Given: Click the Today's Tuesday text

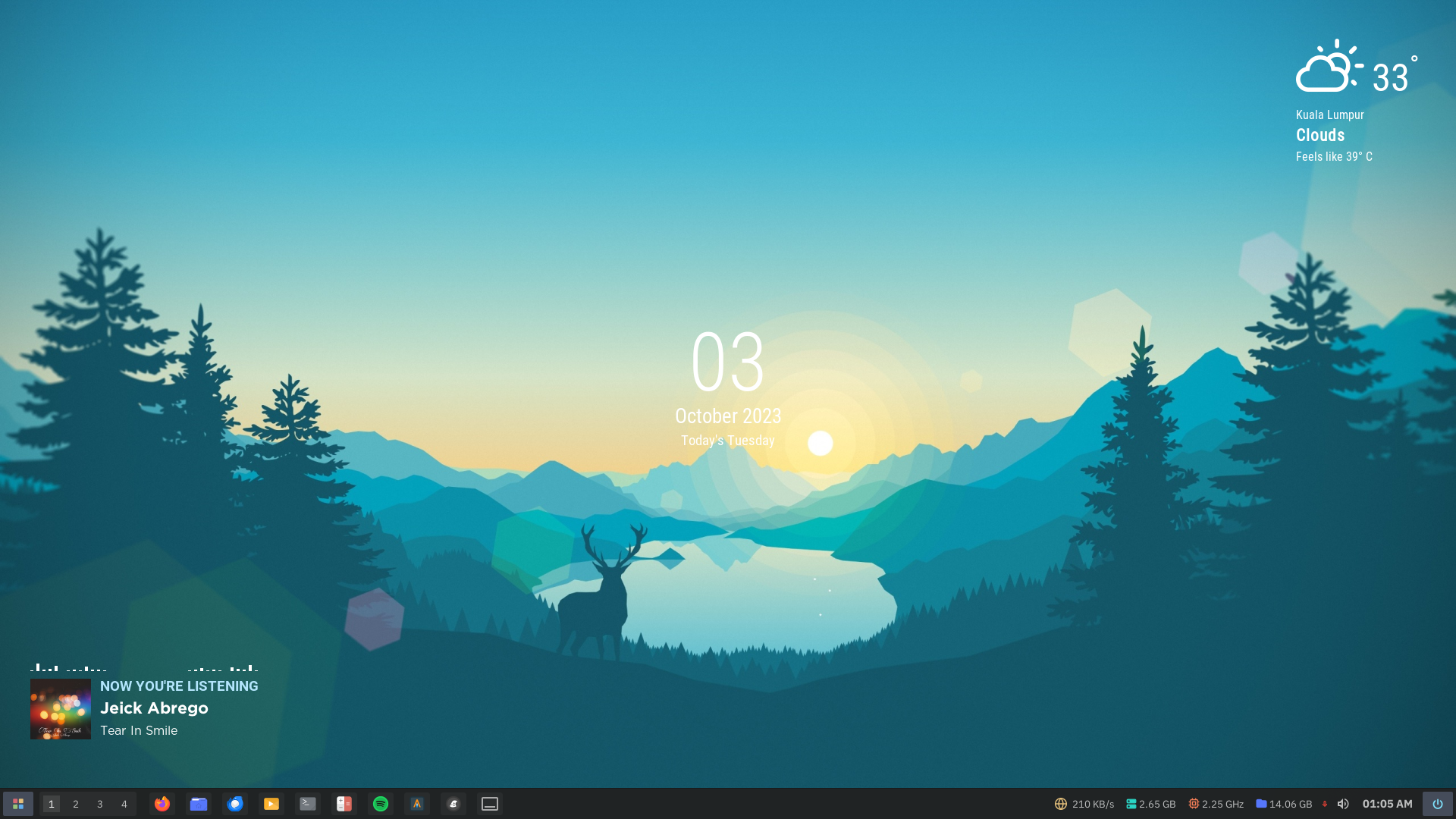Looking at the screenshot, I should pos(728,441).
